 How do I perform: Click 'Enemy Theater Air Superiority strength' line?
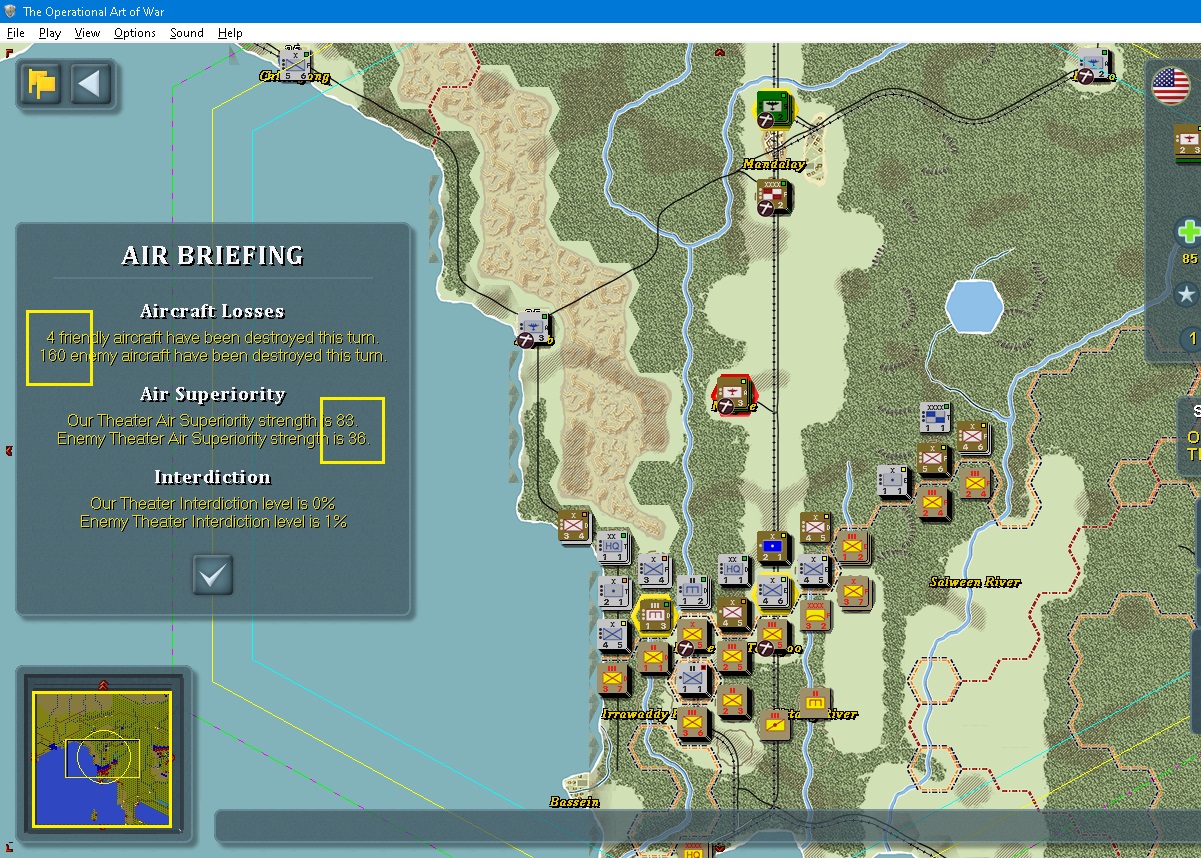[213, 438]
